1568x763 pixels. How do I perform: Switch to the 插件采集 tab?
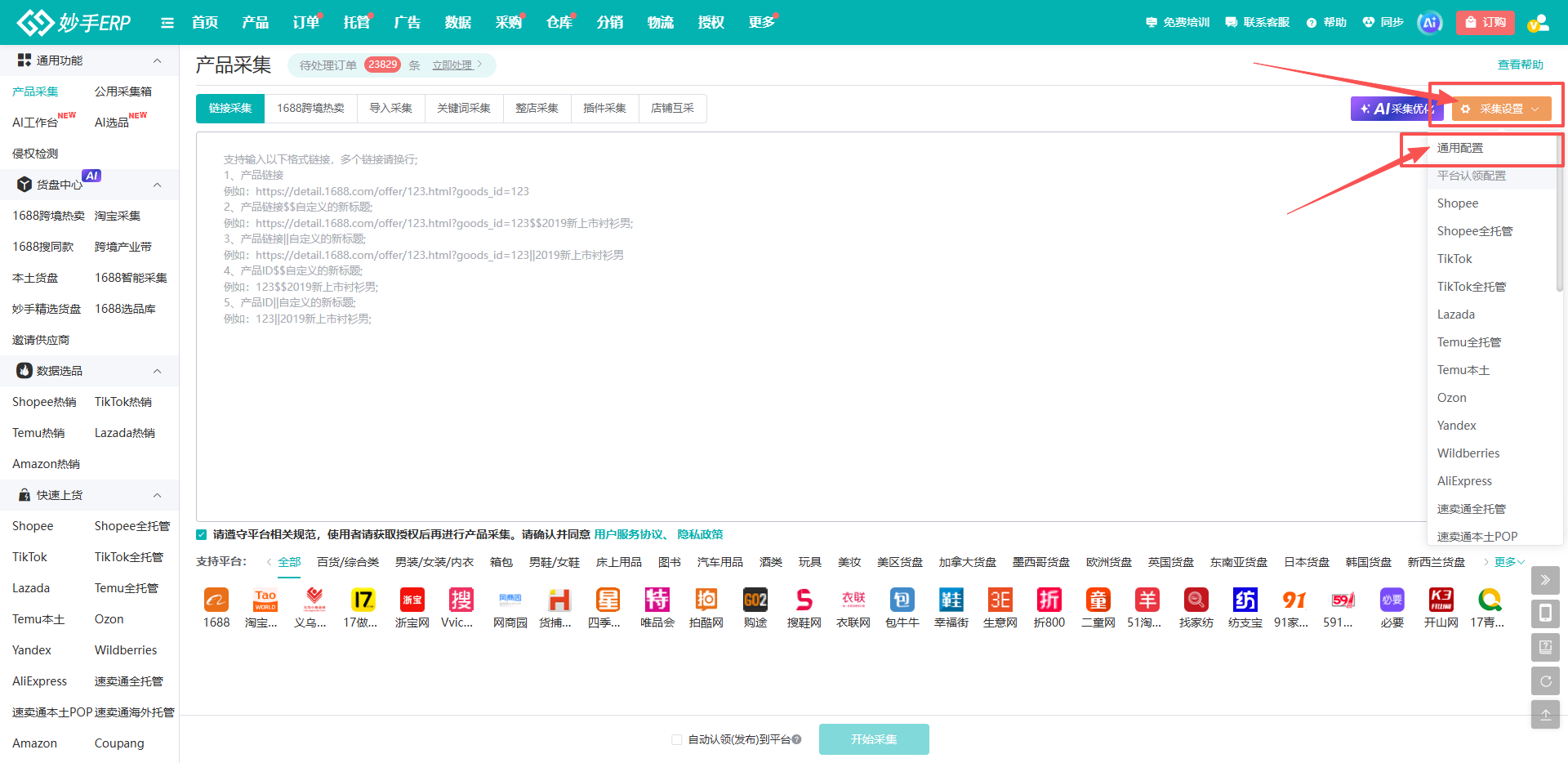(604, 108)
